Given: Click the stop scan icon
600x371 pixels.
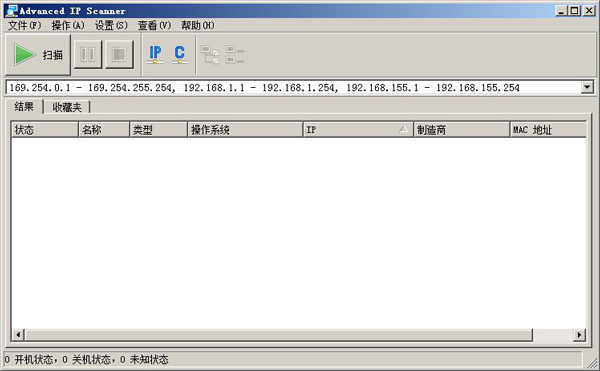Looking at the screenshot, I should coord(119,55).
